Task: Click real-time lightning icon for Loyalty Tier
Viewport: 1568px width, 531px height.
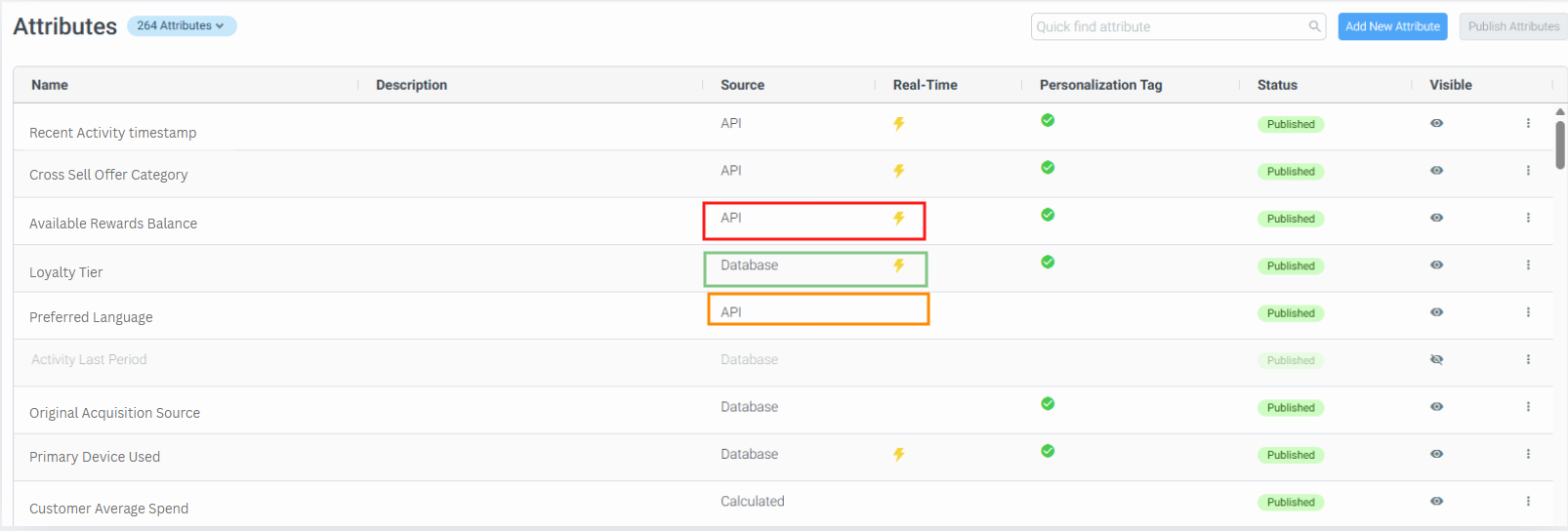Action: click(898, 265)
